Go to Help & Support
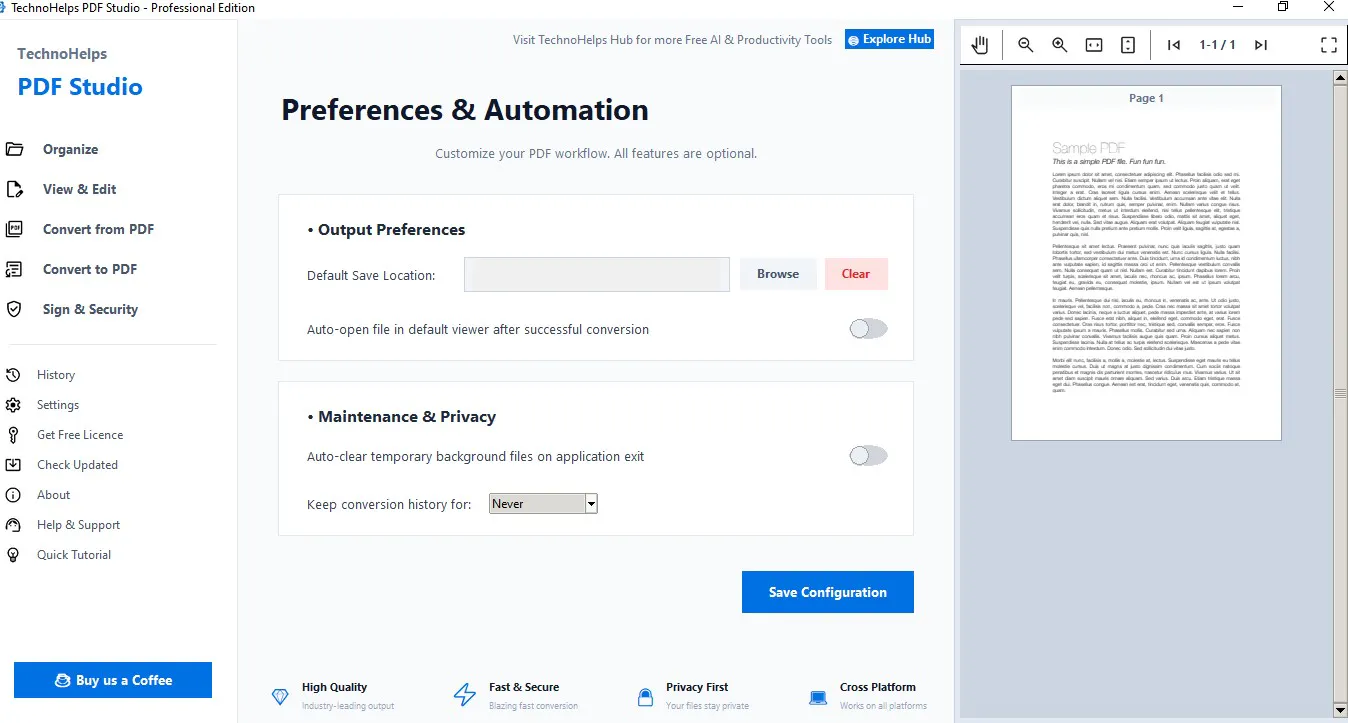Screen dimensions: 1348x723 [78, 525]
